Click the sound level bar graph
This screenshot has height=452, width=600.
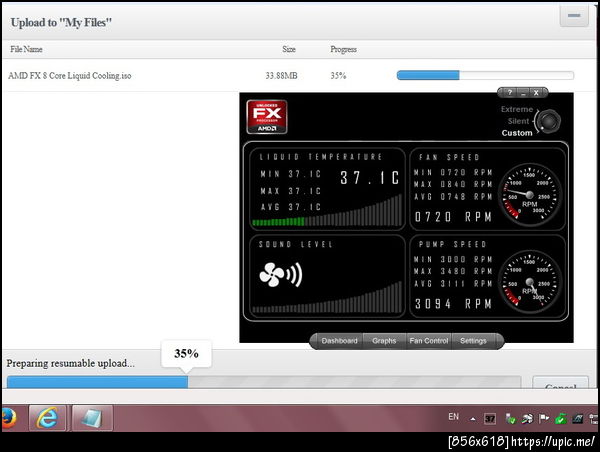pos(327,298)
